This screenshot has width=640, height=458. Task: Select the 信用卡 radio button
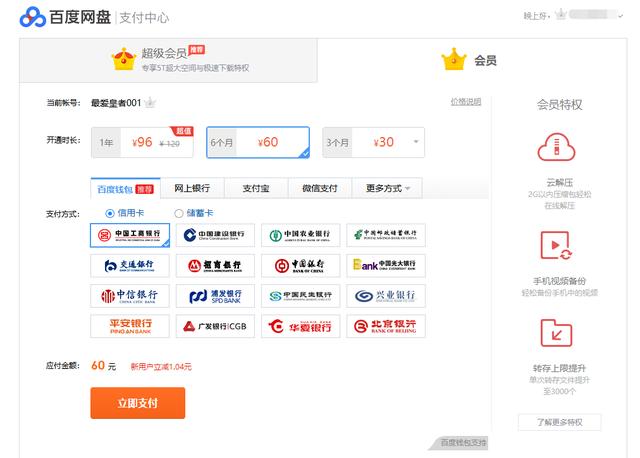pos(109,213)
